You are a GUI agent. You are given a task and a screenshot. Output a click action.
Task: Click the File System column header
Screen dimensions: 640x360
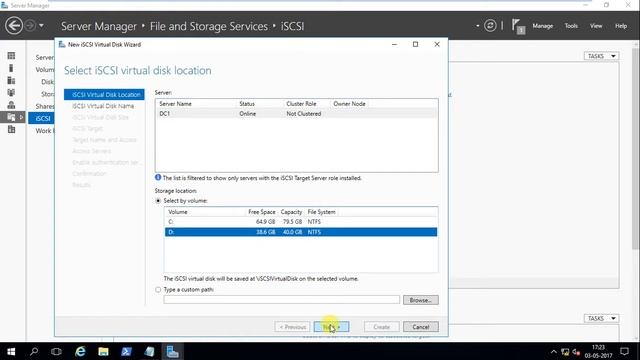pos(321,212)
